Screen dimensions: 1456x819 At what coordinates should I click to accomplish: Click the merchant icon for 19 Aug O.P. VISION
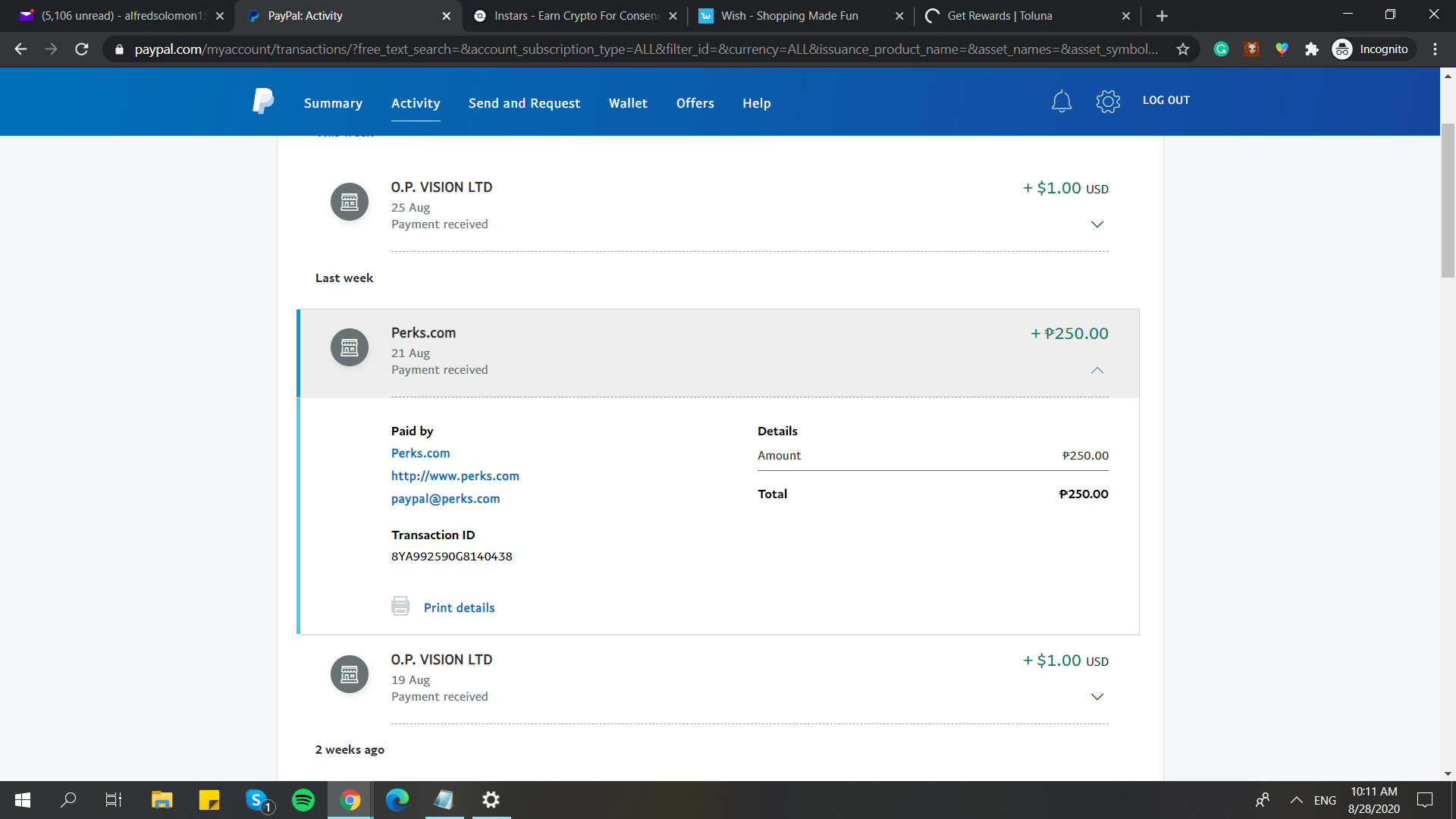pos(350,674)
